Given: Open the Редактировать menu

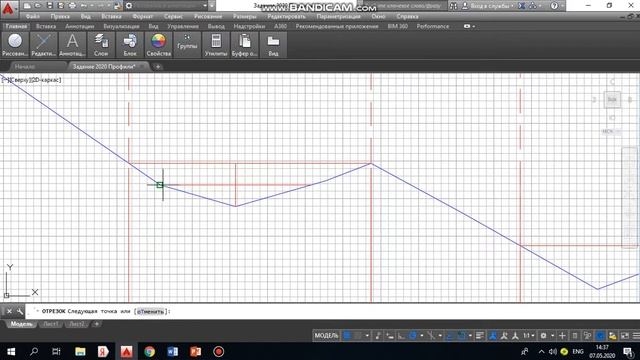Looking at the screenshot, I should [x=286, y=17].
